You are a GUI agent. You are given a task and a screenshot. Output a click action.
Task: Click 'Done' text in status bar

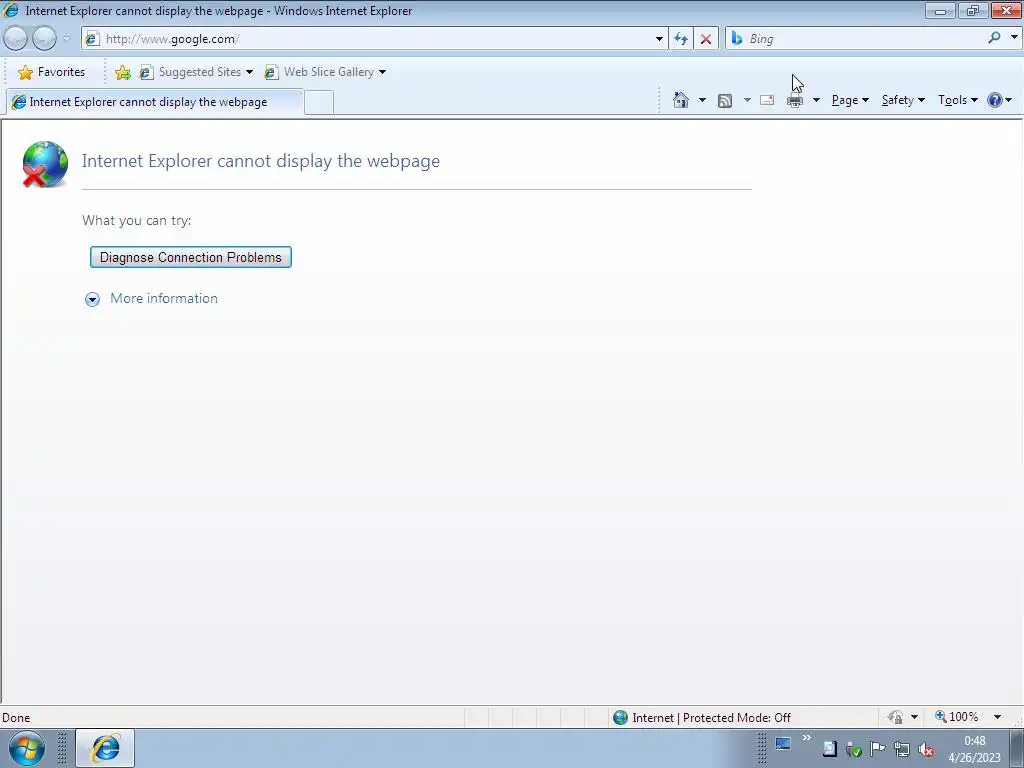pyautogui.click(x=16, y=718)
